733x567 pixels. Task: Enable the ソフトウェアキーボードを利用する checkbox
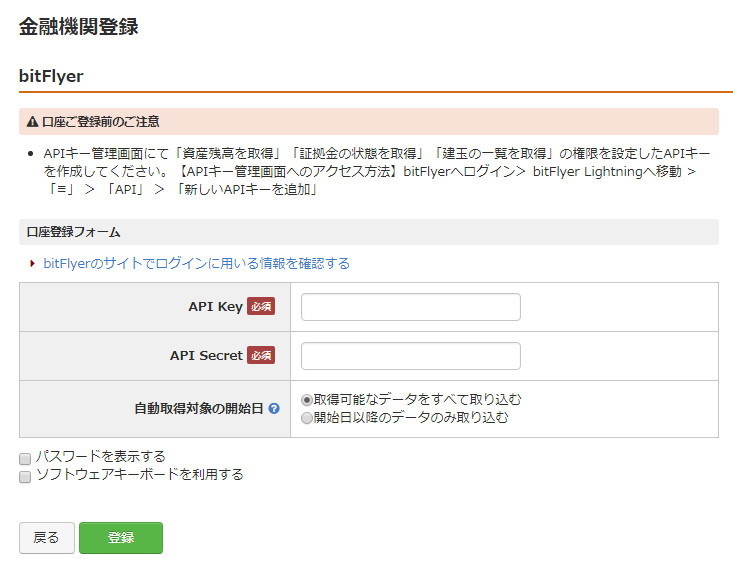pos(25,477)
